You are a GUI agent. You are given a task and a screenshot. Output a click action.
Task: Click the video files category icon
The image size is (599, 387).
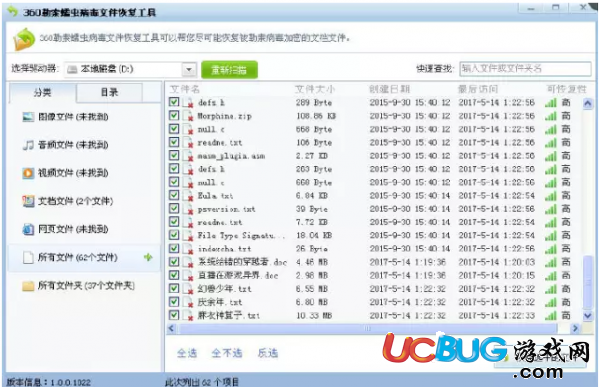click(x=28, y=173)
